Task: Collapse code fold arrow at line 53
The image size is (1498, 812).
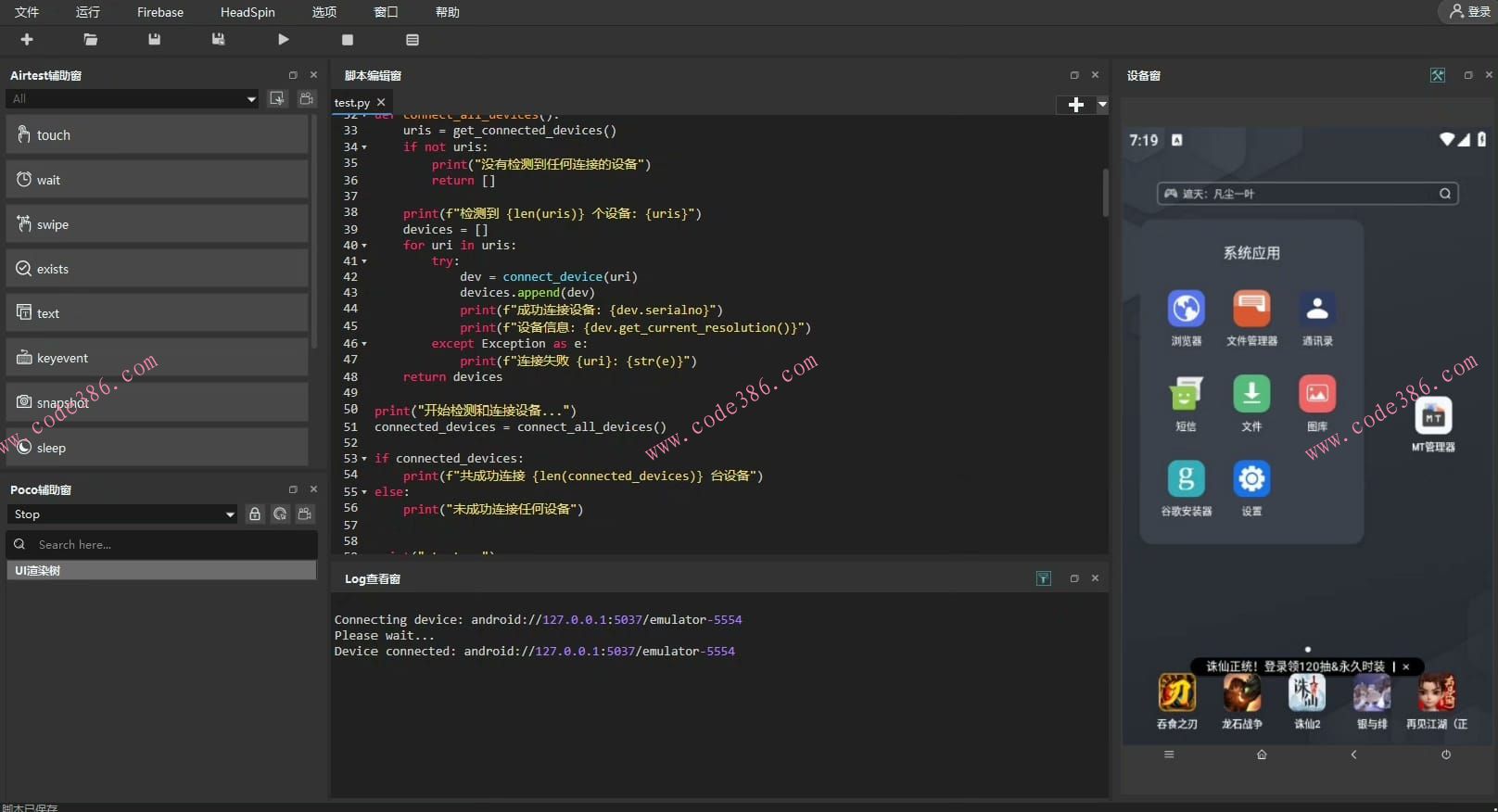Action: click(363, 459)
